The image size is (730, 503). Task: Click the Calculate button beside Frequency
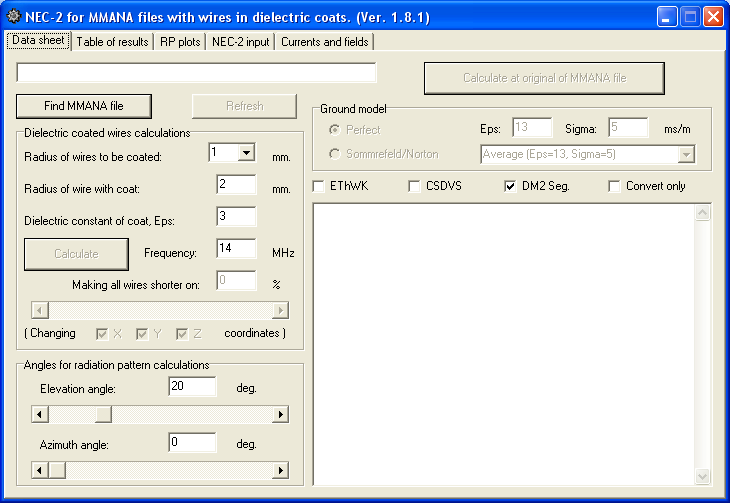click(76, 254)
